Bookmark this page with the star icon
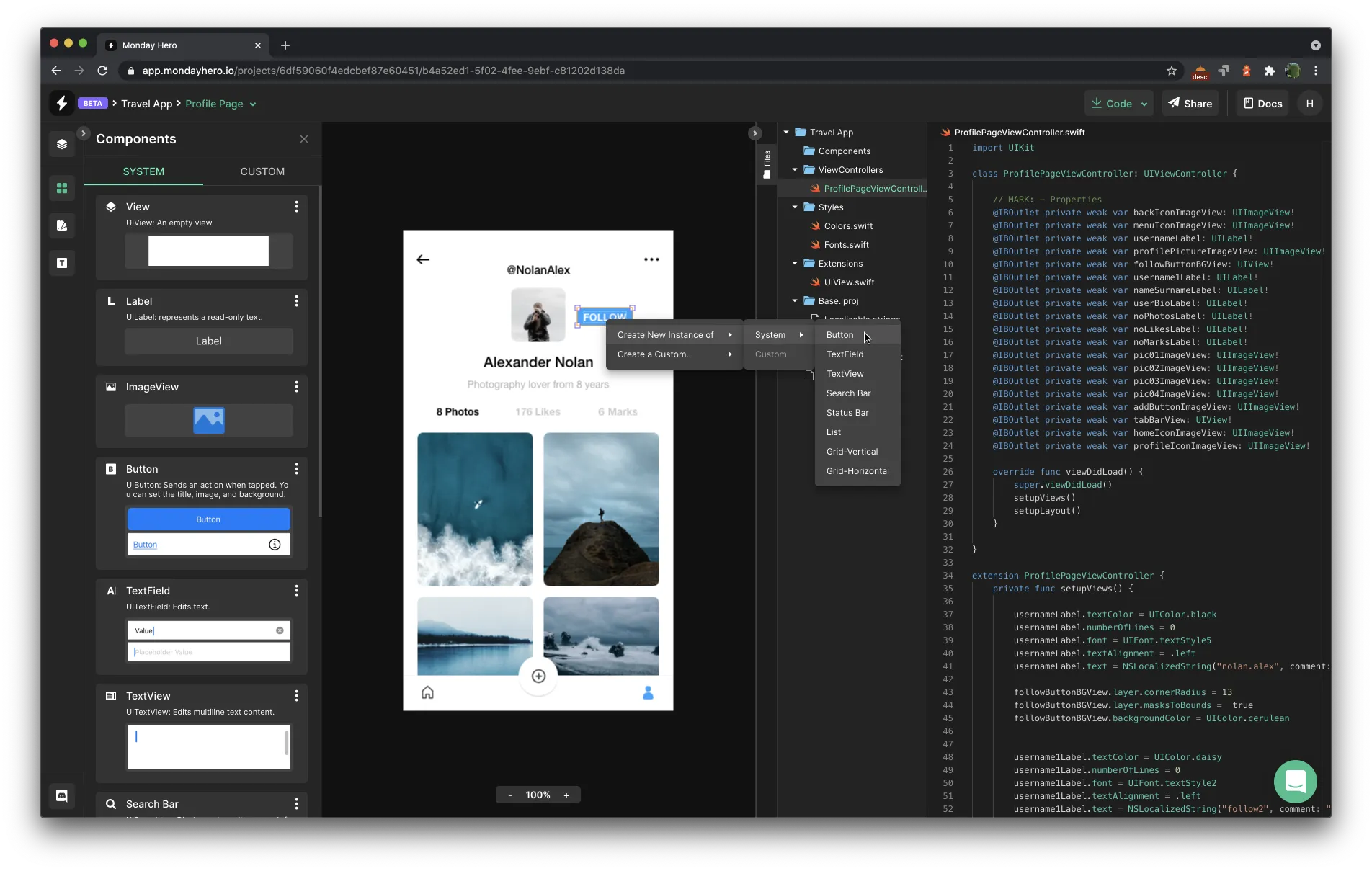The height and width of the screenshot is (871, 1372). tap(1172, 71)
